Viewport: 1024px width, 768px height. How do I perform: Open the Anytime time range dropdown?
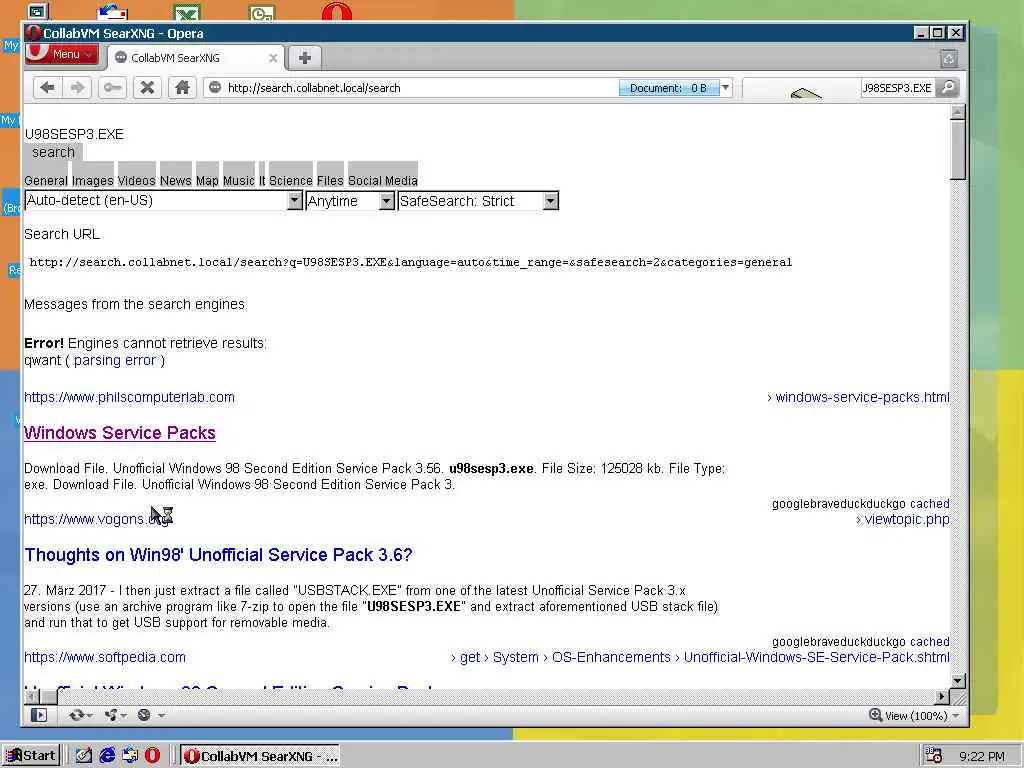coord(350,200)
